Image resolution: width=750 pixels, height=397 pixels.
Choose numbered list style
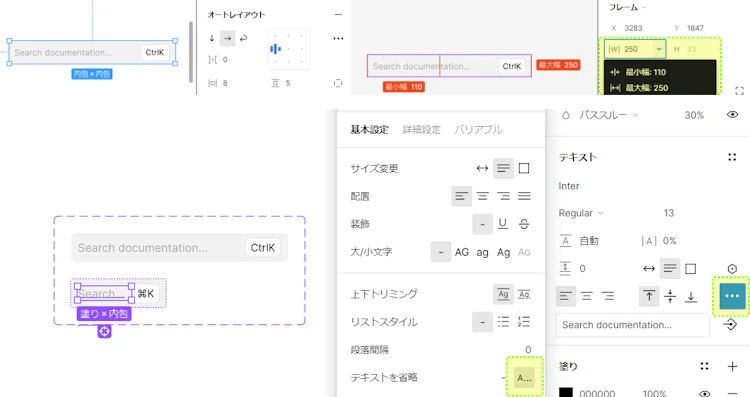tap(524, 321)
